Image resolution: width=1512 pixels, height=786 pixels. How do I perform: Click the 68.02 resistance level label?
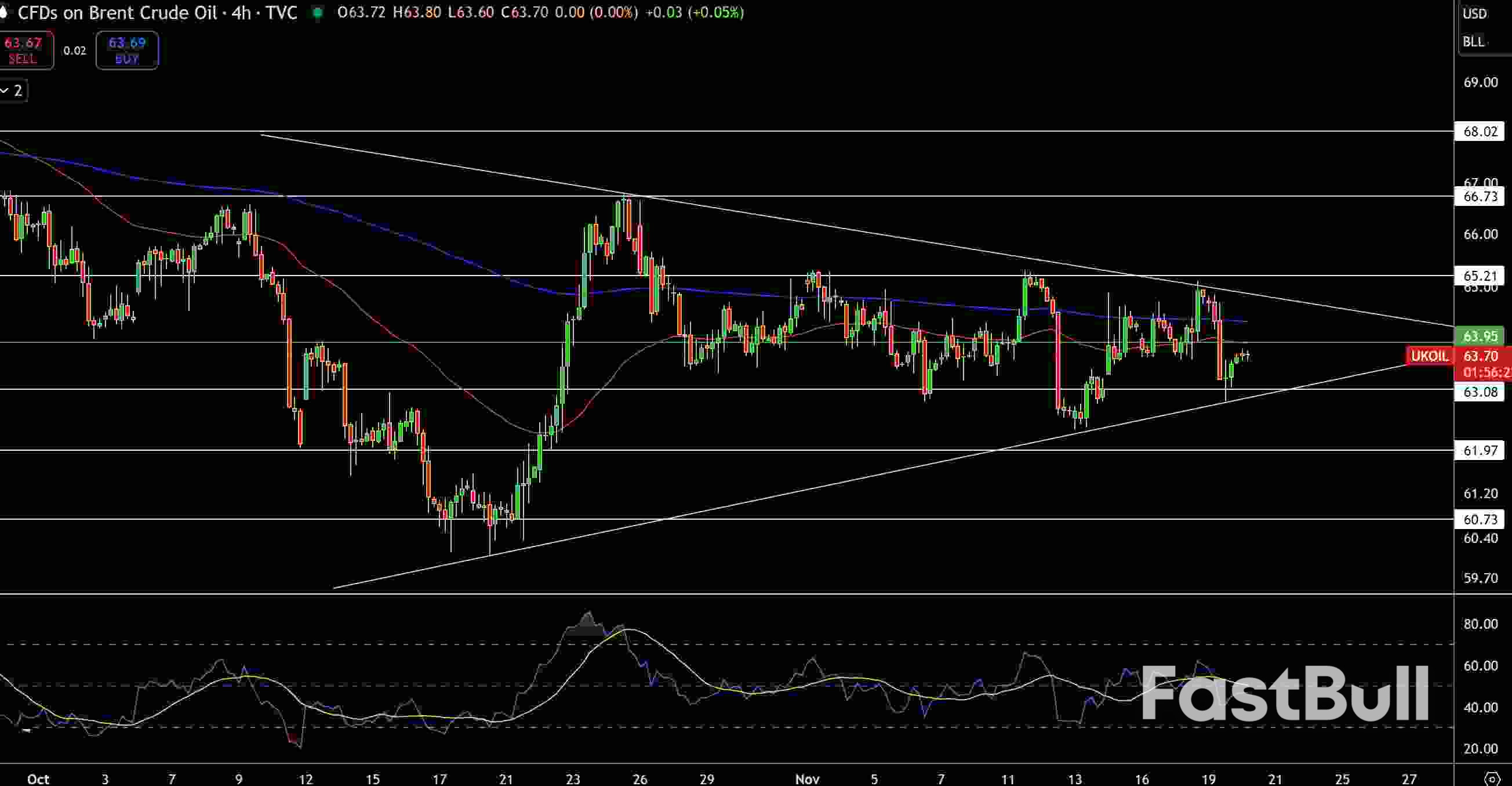(1479, 132)
